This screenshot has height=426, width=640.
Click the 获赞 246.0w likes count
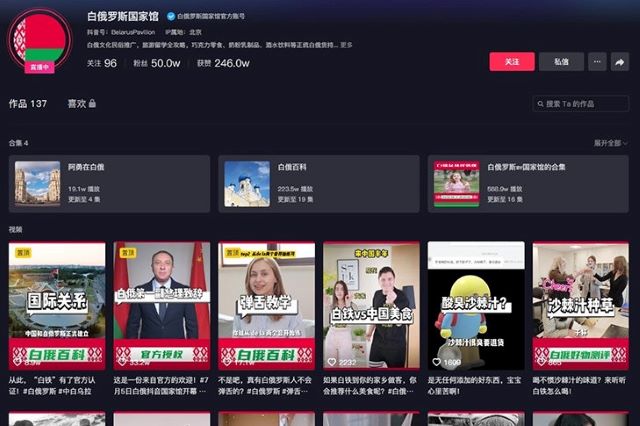tap(223, 63)
